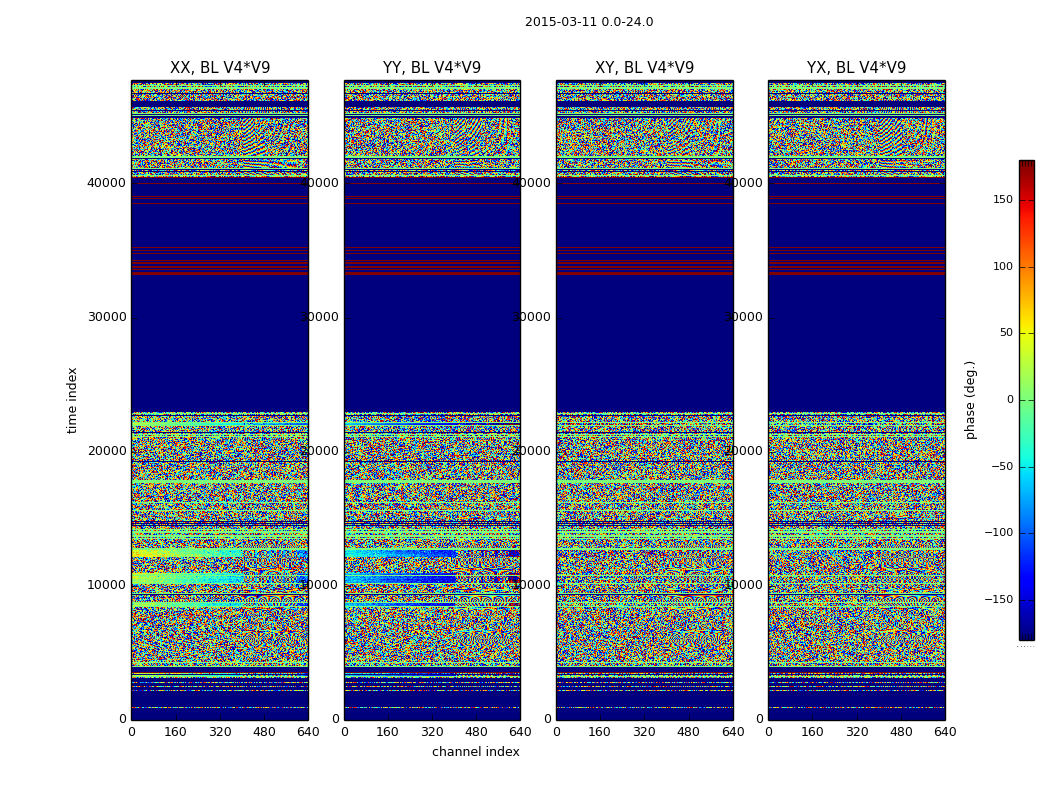Click channel tick 160 under the YY plot
1050x800 pixels.
388,732
